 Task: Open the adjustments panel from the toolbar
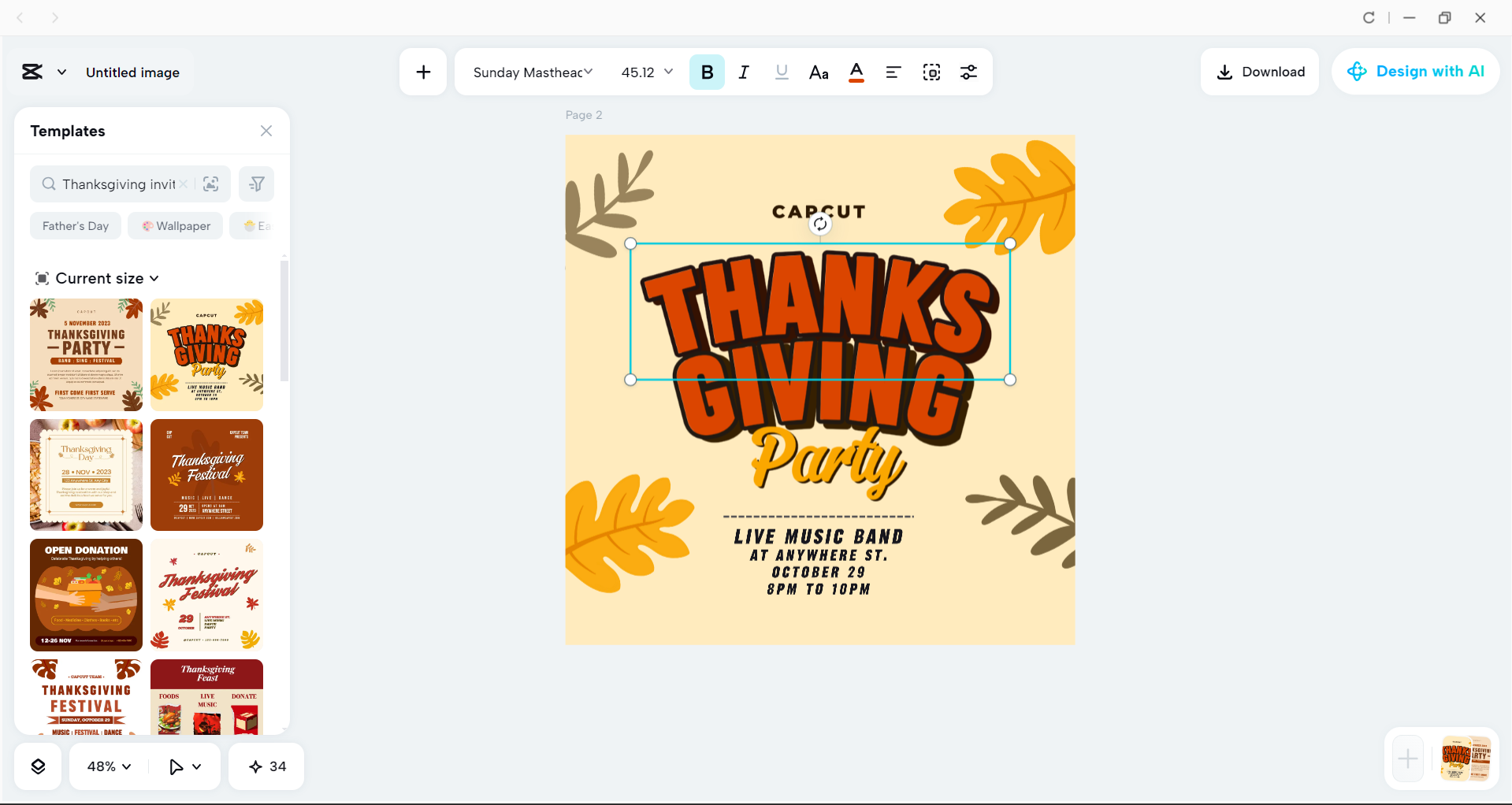pos(968,72)
